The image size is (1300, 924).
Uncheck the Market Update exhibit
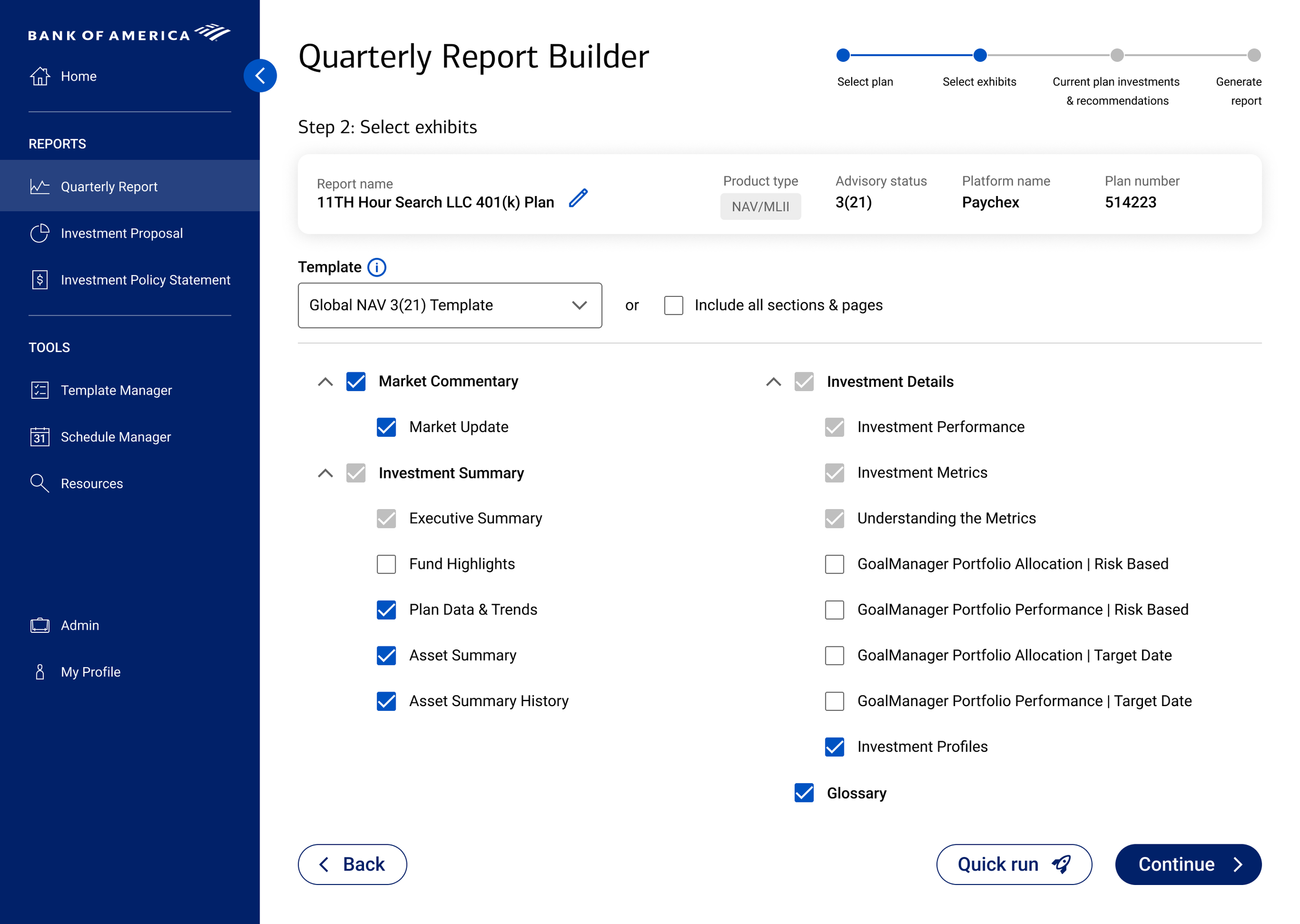point(386,427)
